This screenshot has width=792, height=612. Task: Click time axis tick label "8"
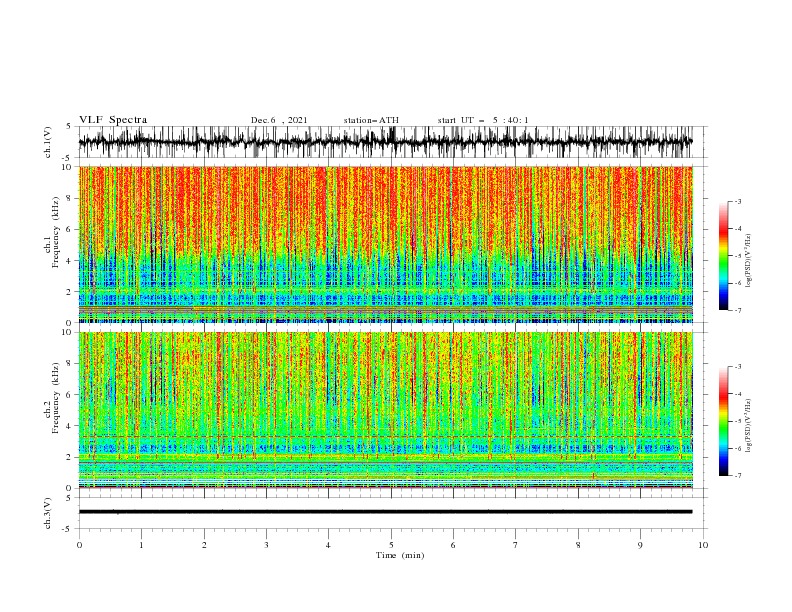click(x=578, y=545)
